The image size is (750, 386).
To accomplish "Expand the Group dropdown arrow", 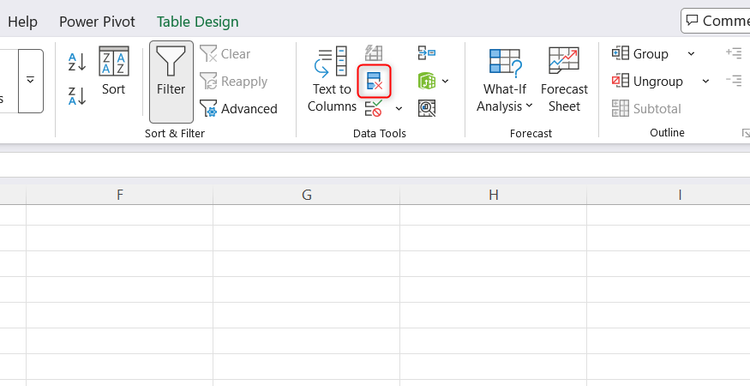I will [x=691, y=54].
